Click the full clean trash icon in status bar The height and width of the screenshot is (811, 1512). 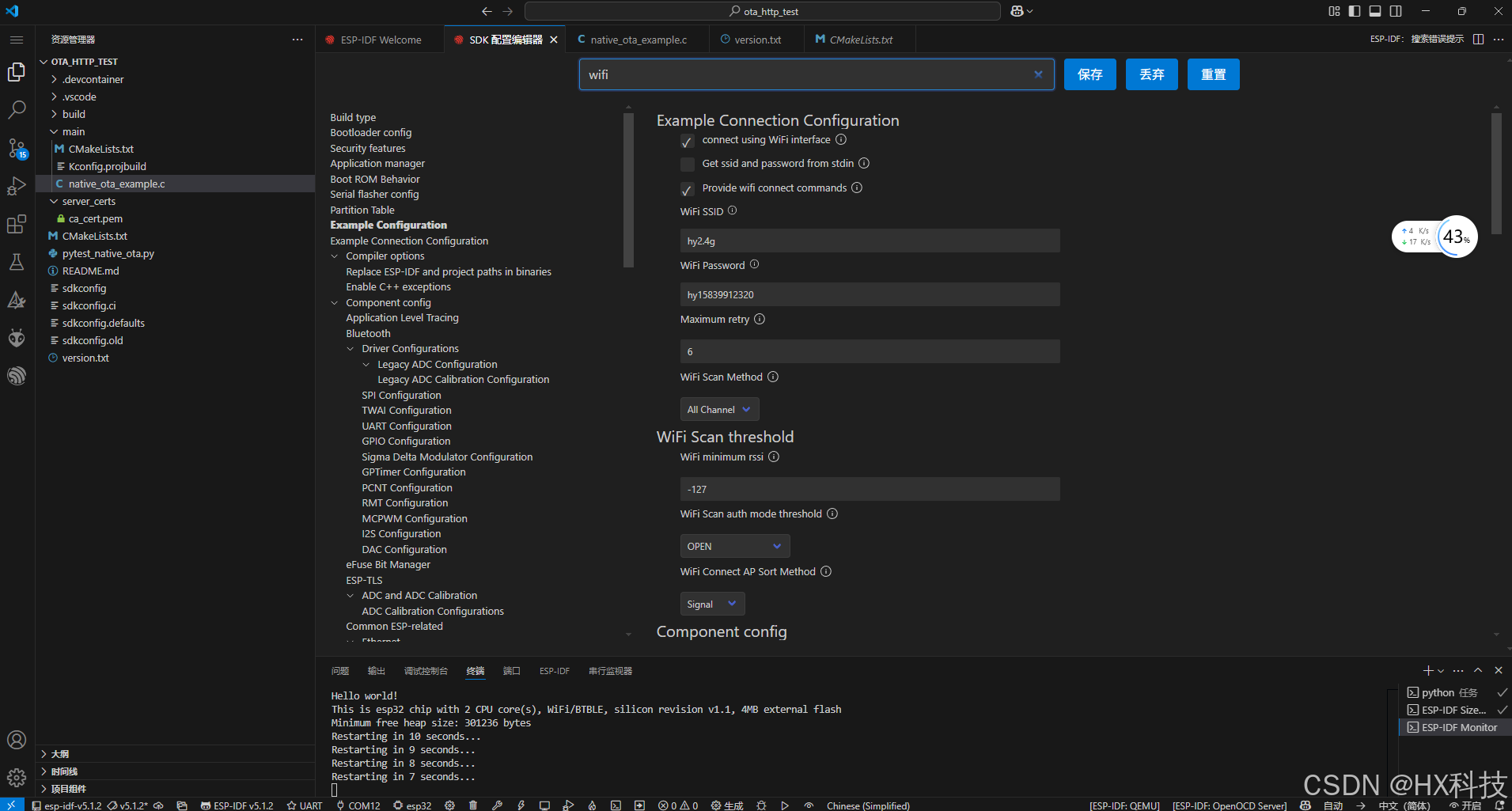coord(473,805)
